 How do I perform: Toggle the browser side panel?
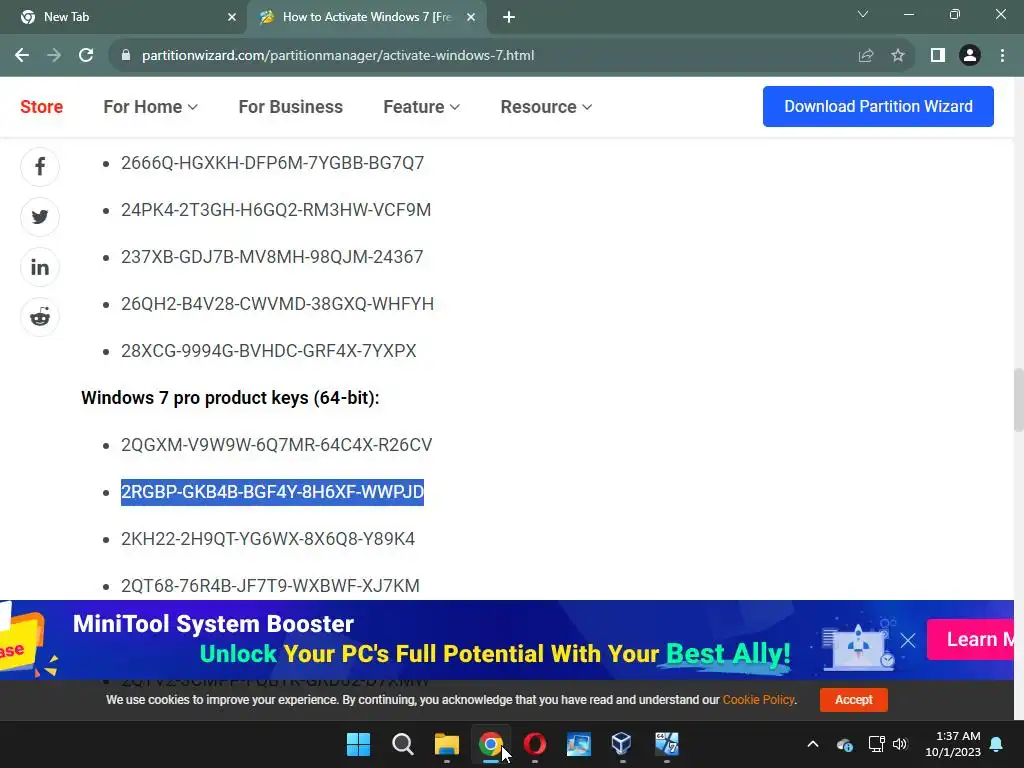click(938, 56)
